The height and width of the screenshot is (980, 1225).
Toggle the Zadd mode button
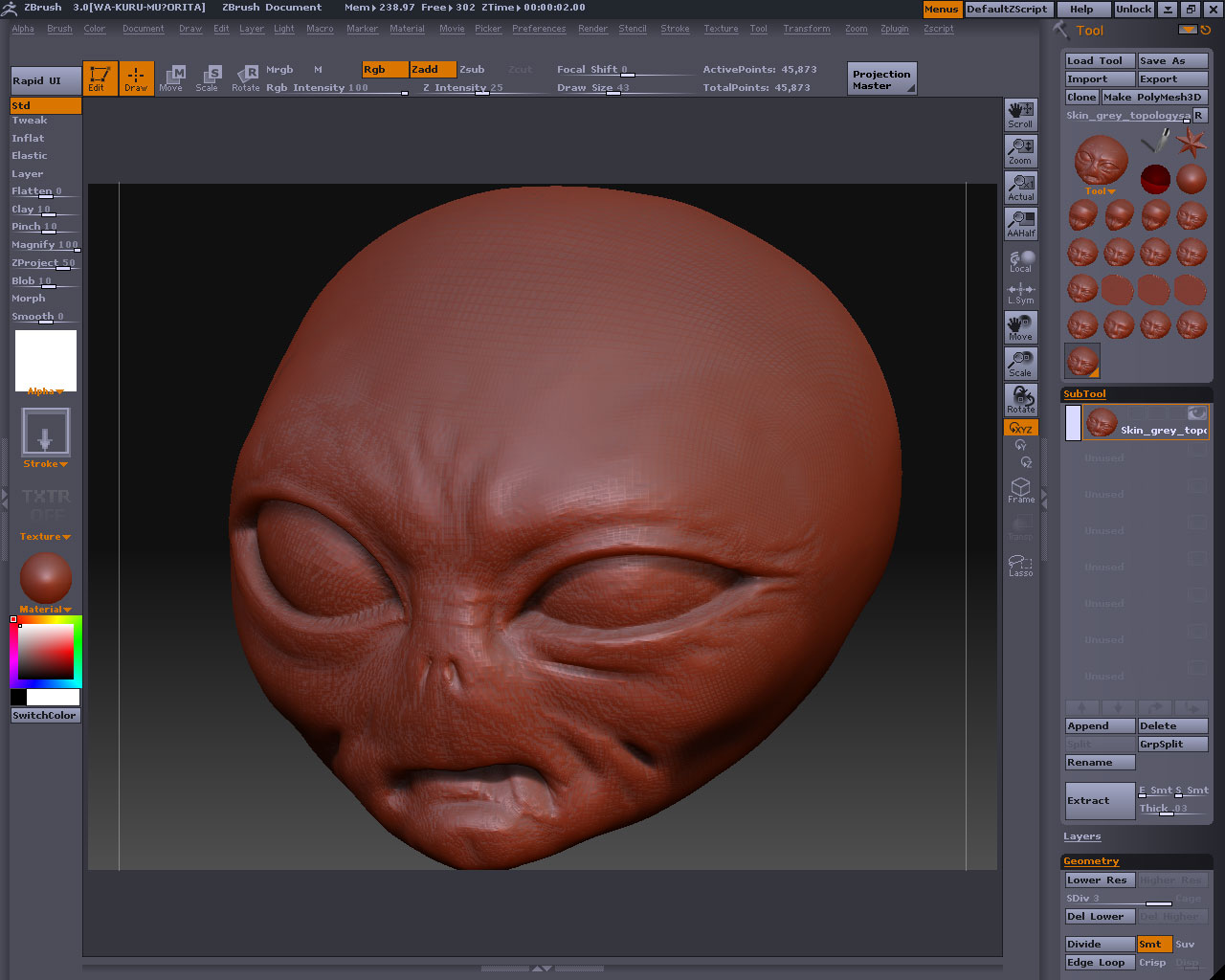[433, 70]
